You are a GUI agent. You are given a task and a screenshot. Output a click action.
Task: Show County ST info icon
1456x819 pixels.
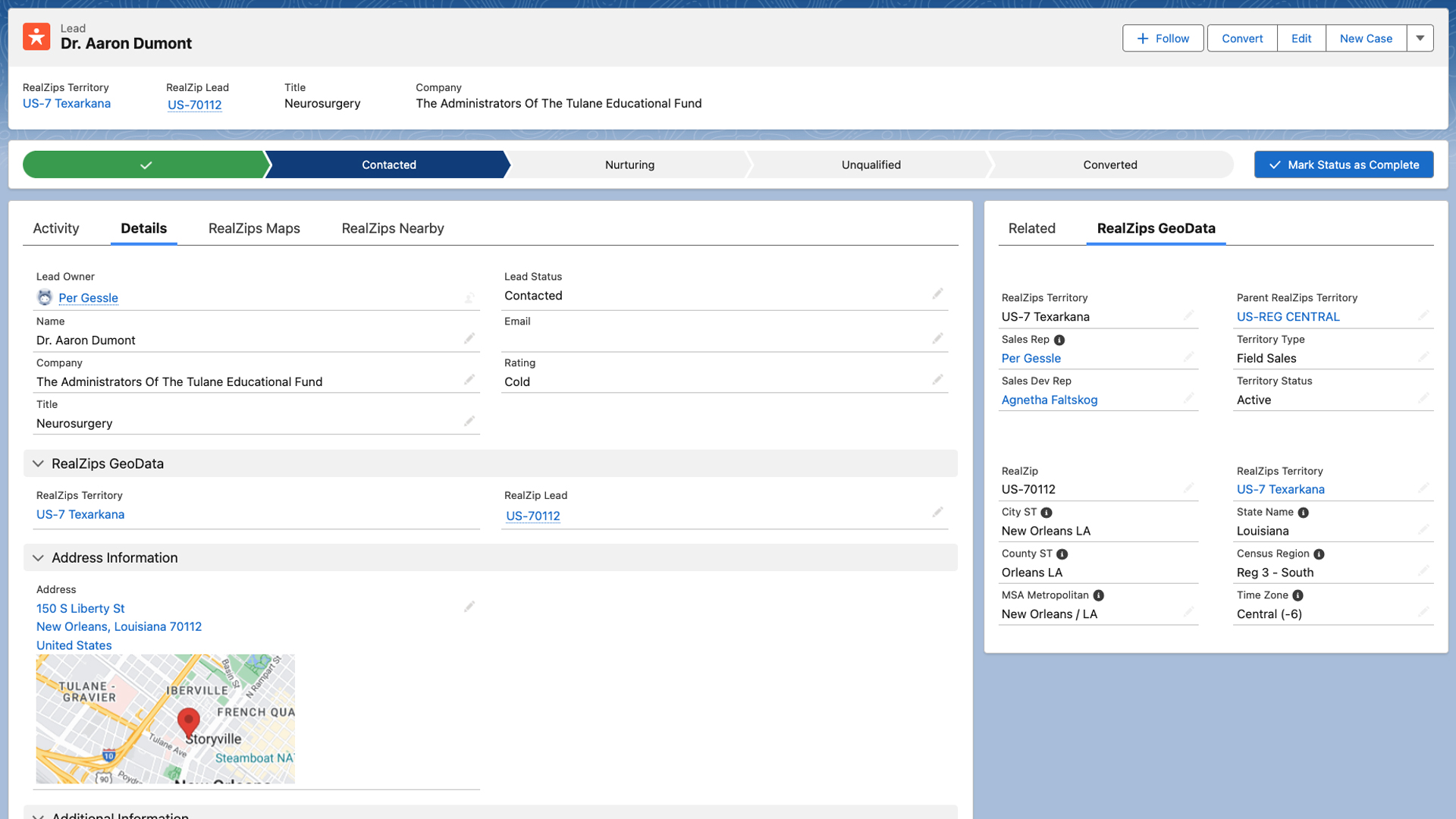point(1062,554)
